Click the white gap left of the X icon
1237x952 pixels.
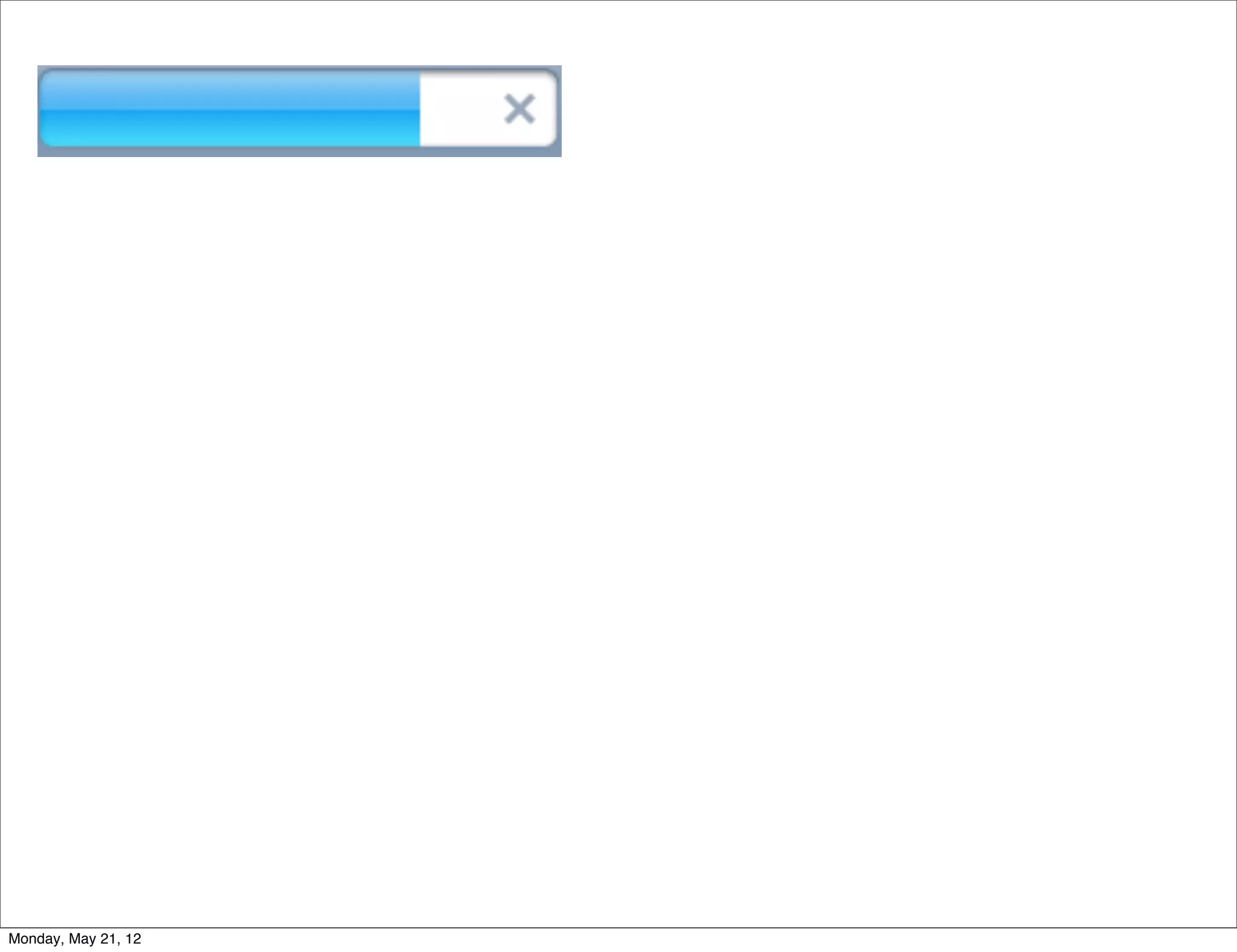coord(461,109)
